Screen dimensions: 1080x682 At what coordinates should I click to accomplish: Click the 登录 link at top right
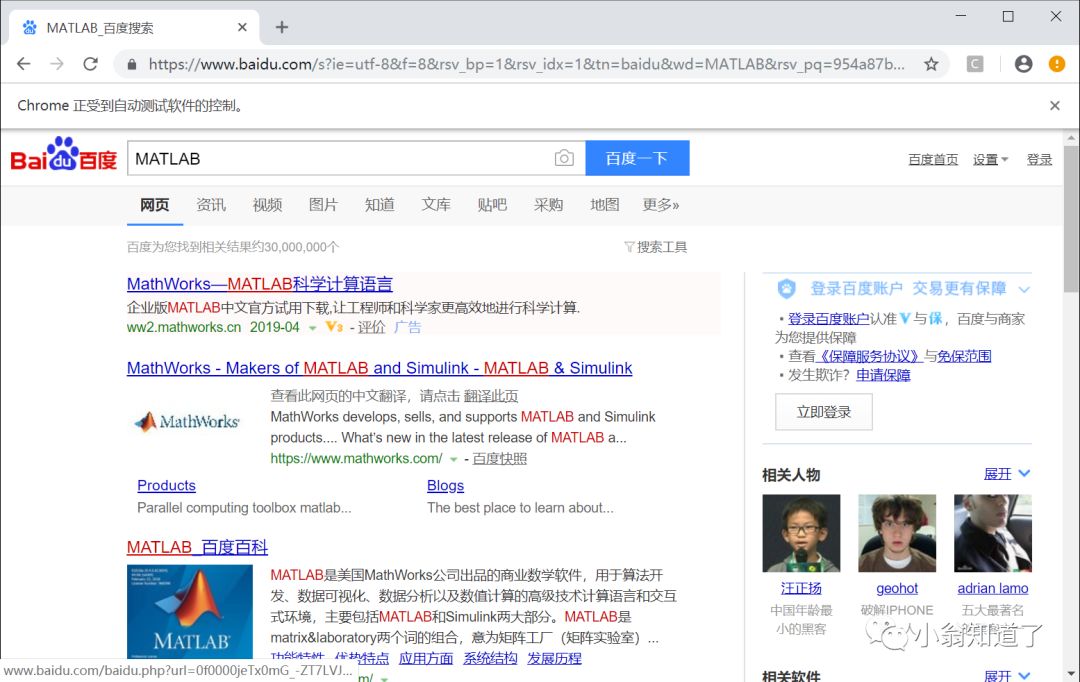click(1039, 159)
